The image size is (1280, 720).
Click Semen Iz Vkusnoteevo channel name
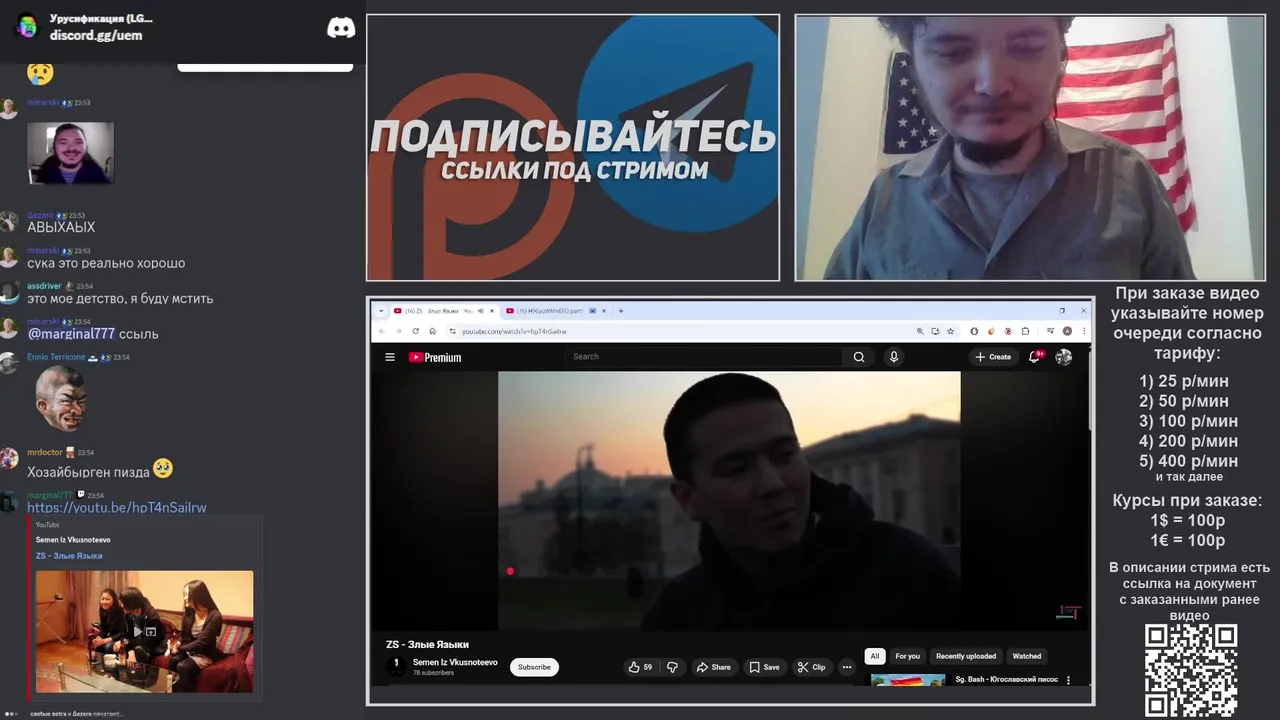point(455,662)
